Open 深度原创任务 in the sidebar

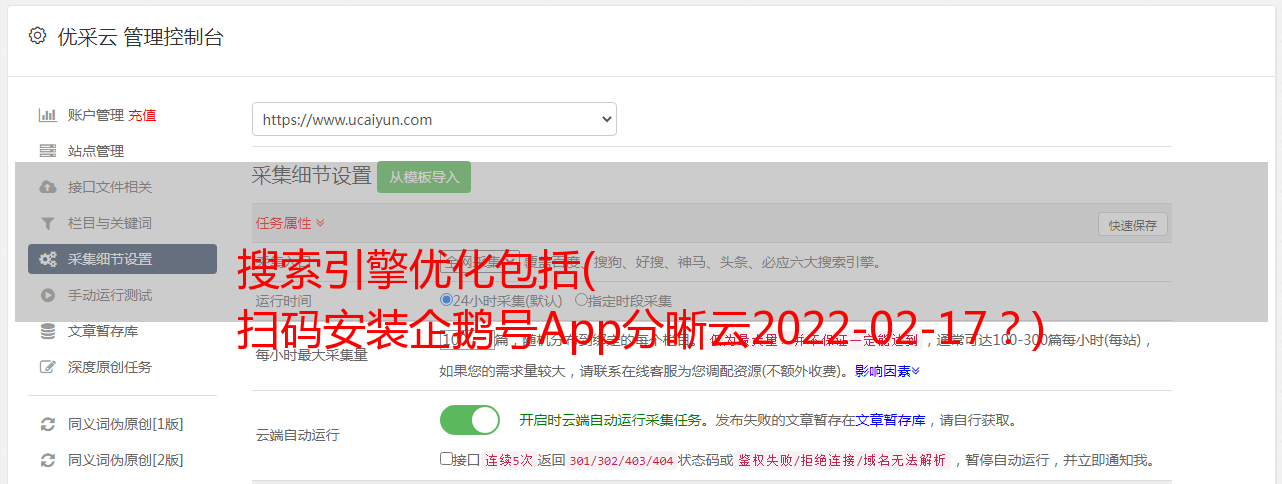(110, 367)
